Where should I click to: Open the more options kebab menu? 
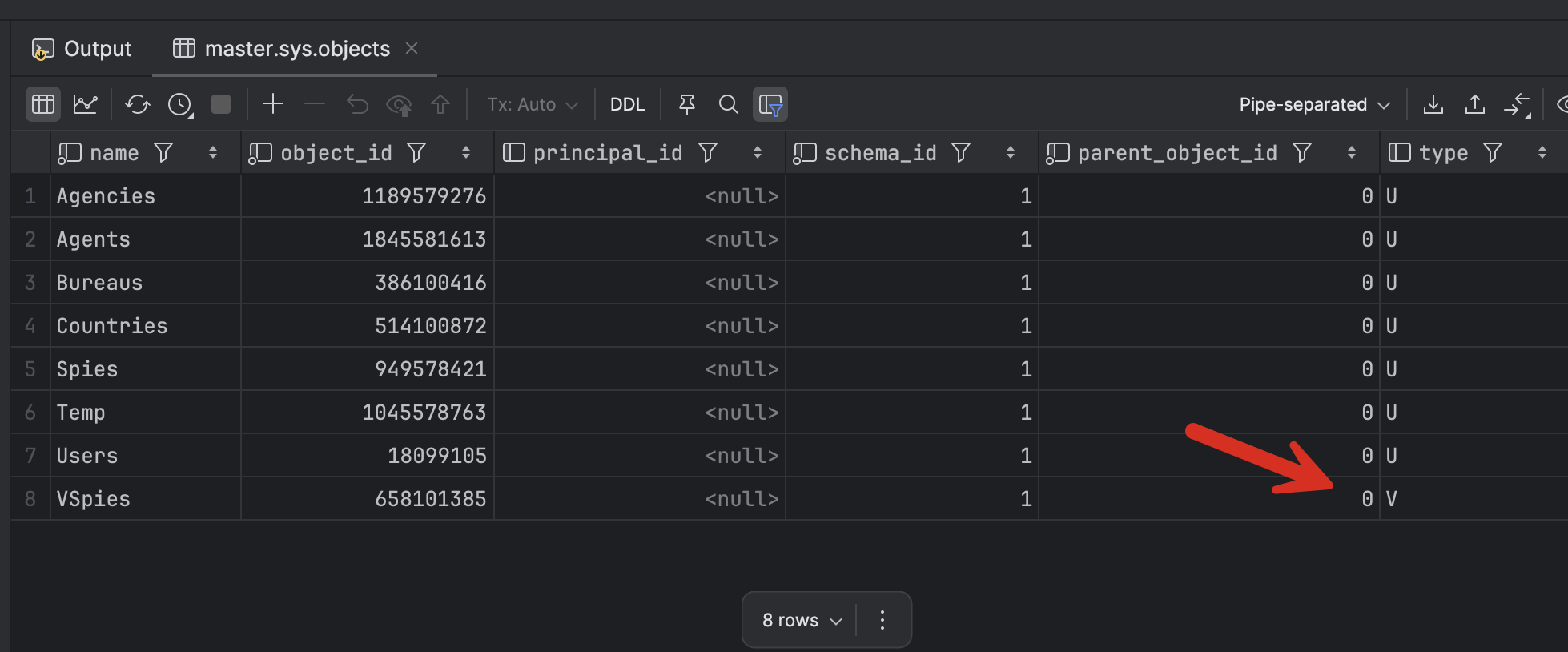883,620
